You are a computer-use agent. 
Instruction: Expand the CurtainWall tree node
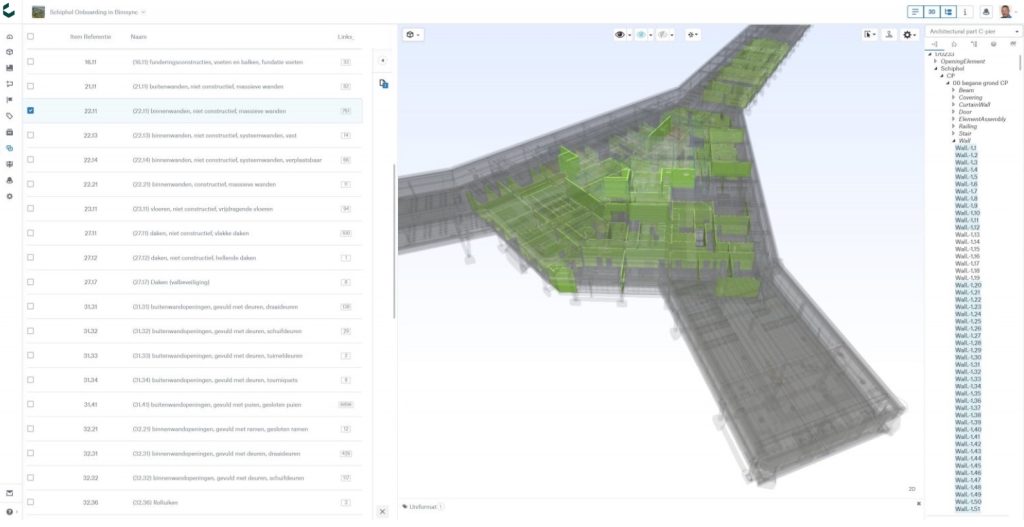tap(953, 104)
